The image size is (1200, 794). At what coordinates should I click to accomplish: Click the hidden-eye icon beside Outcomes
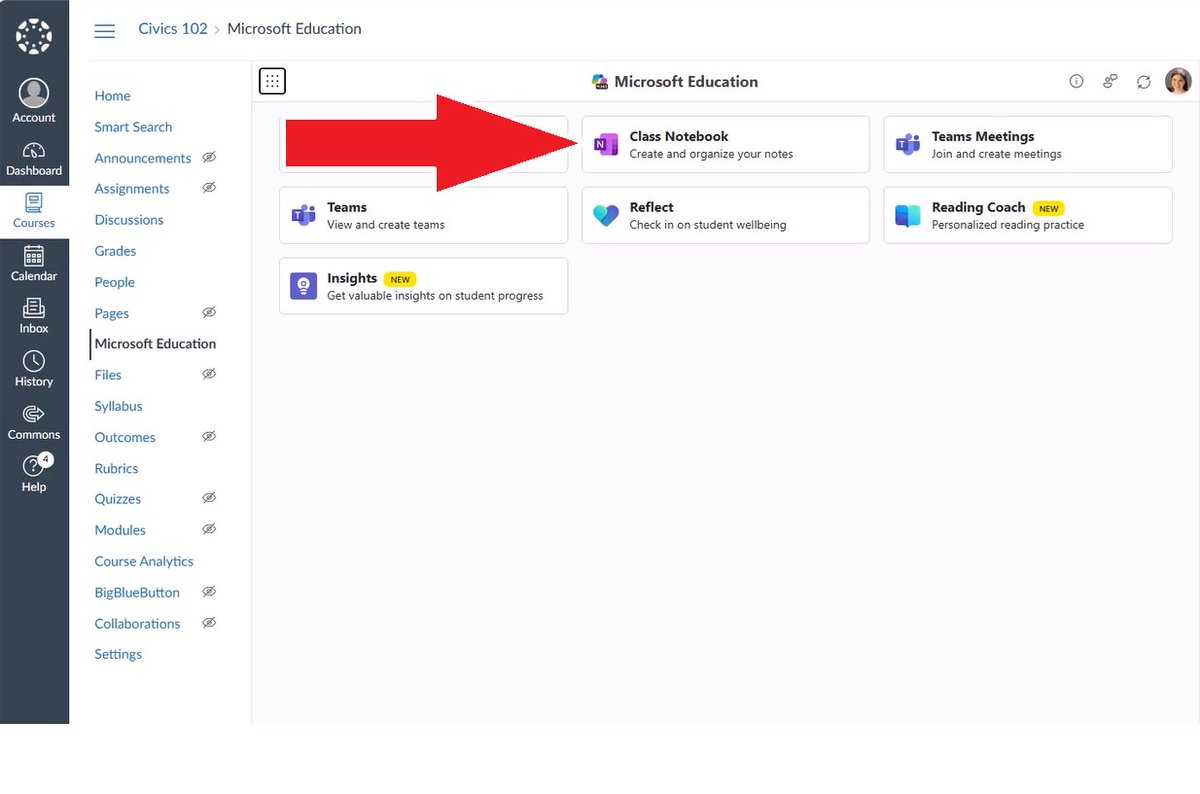tap(209, 436)
